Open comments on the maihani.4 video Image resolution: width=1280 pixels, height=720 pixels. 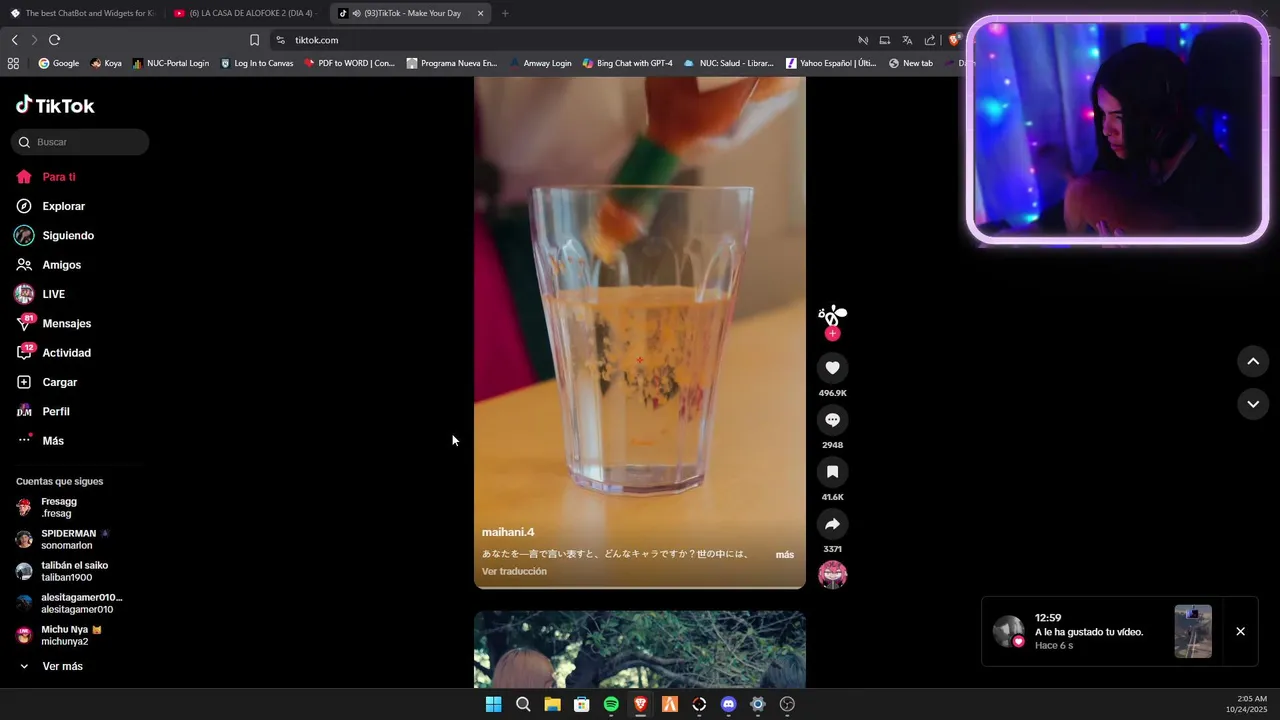coord(832,420)
